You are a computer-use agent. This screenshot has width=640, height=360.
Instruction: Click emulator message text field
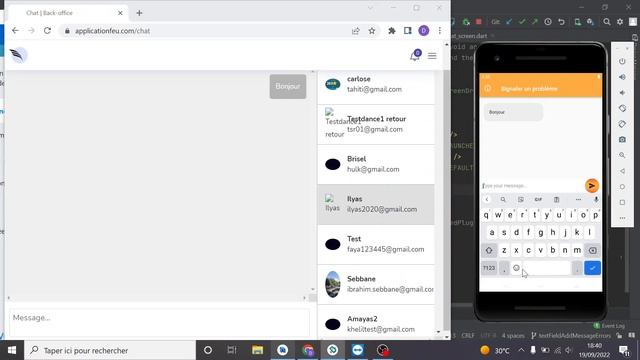532,186
